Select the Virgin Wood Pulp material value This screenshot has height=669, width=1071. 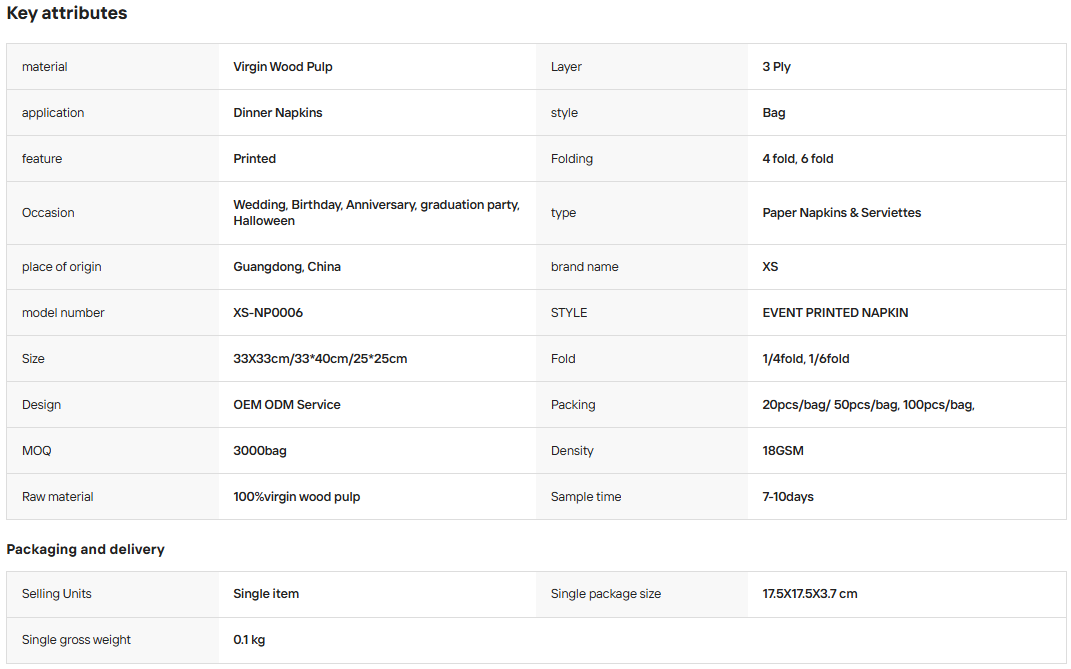pos(283,67)
